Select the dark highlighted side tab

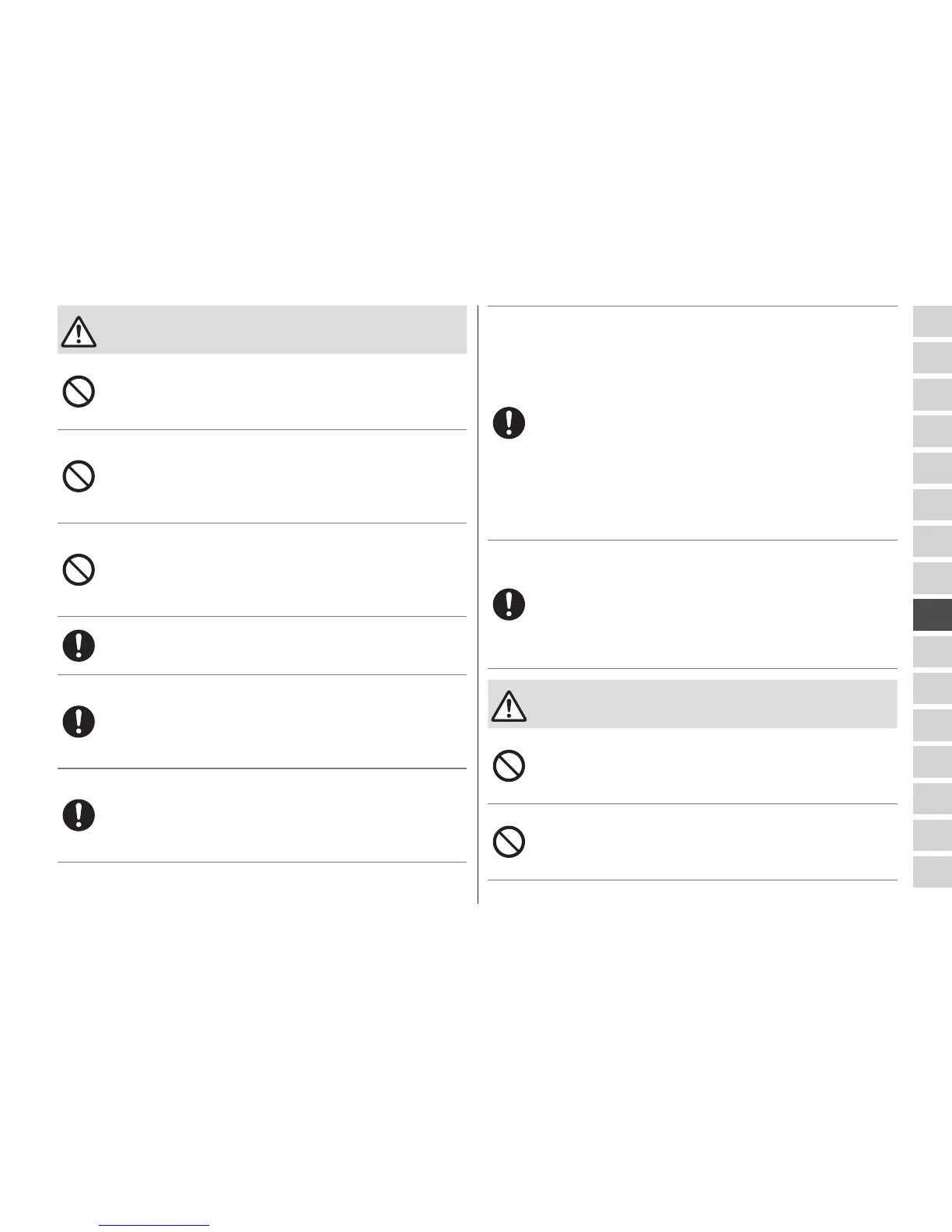click(x=932, y=615)
